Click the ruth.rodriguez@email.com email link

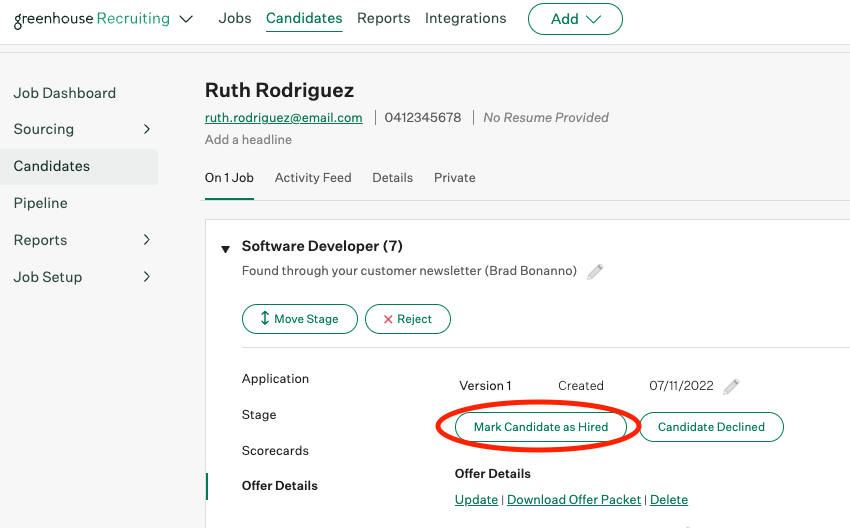(283, 118)
